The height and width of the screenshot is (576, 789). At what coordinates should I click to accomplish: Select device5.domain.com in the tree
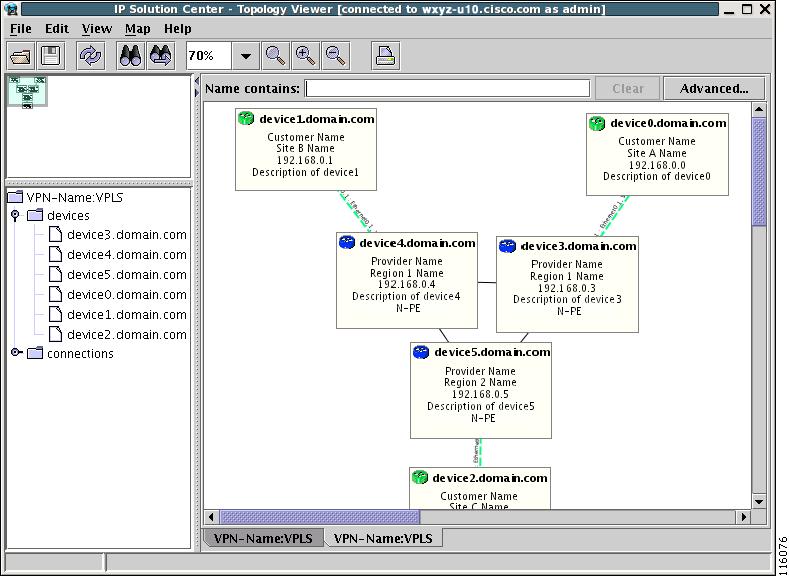coord(126,275)
